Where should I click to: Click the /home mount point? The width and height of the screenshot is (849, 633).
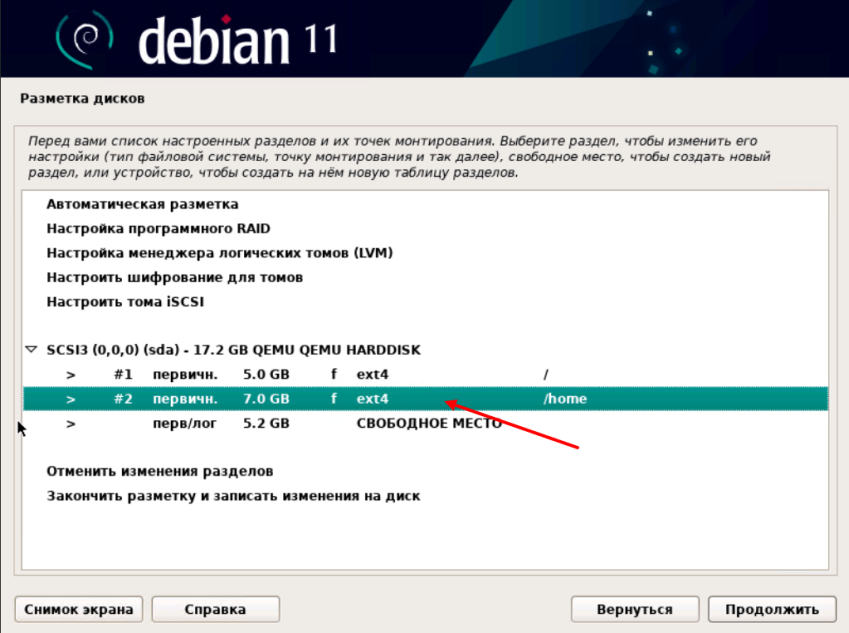click(x=565, y=399)
